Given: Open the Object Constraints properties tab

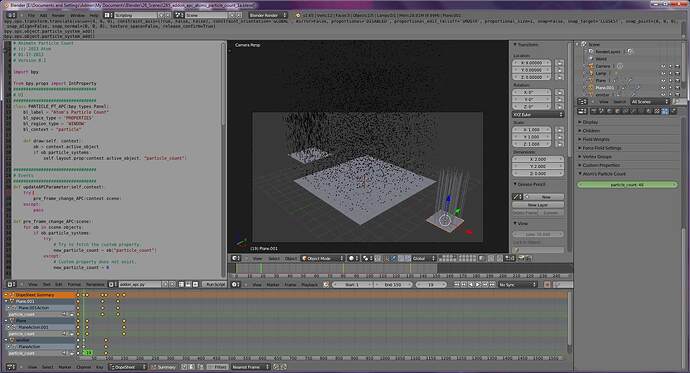Looking at the screenshot, I should click(625, 111).
